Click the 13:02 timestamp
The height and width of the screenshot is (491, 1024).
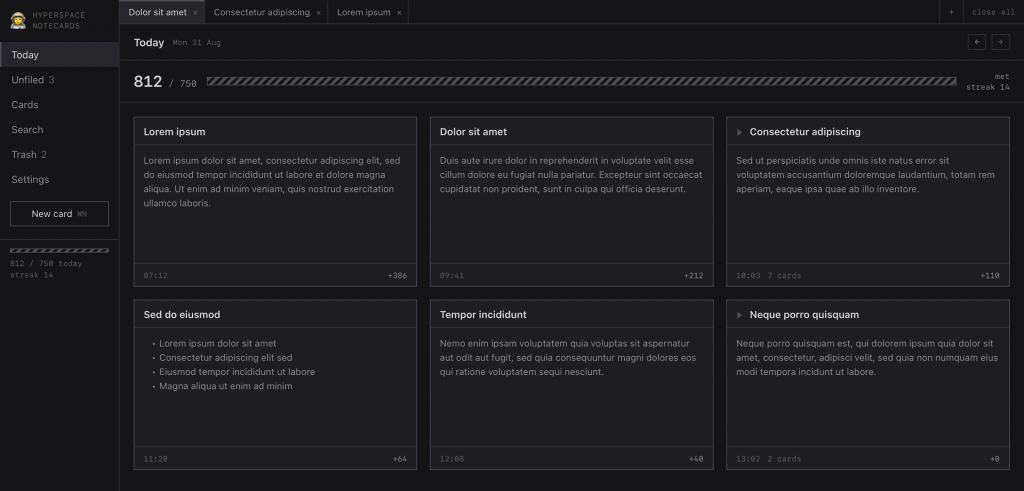(748, 459)
